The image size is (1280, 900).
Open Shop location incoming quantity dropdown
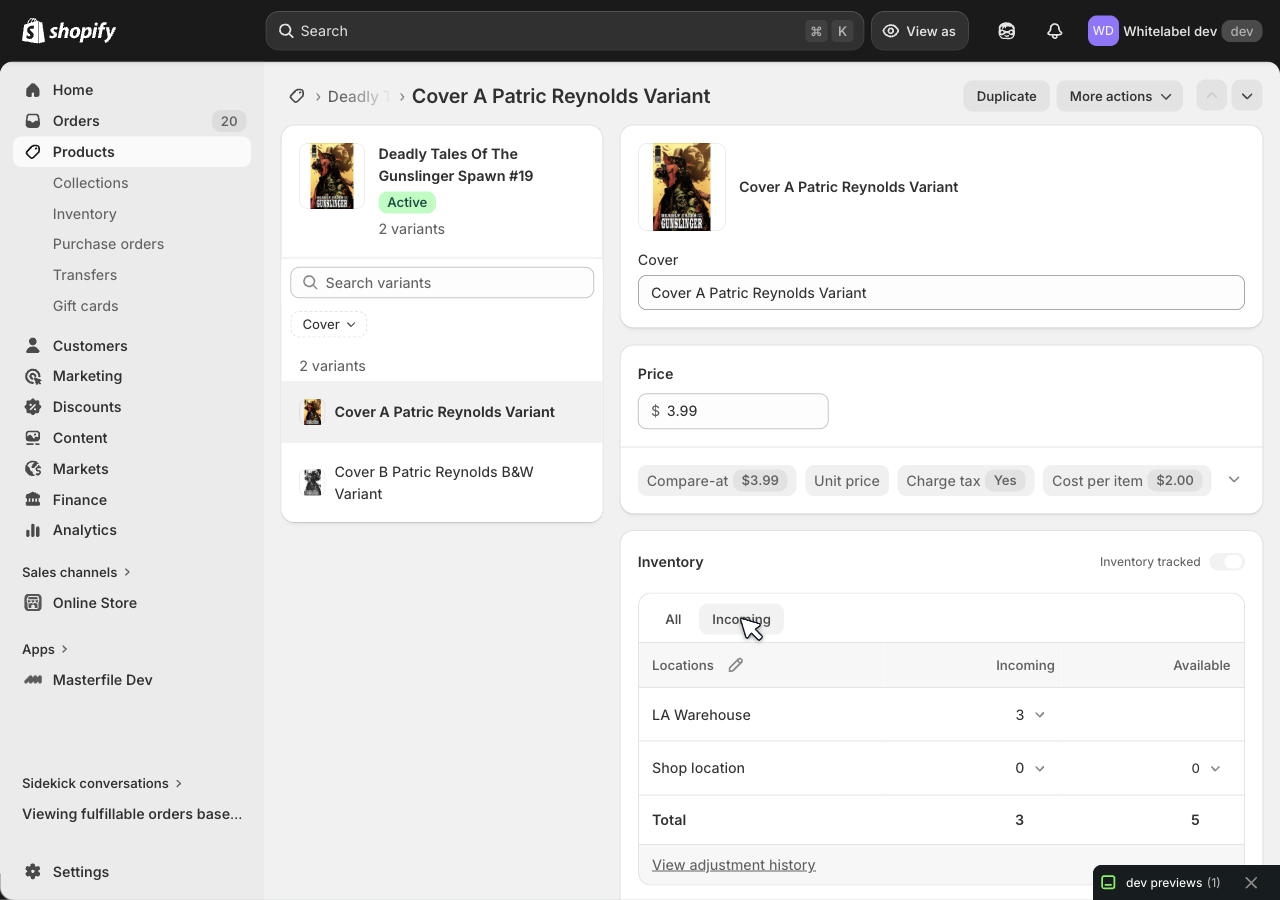[1030, 768]
